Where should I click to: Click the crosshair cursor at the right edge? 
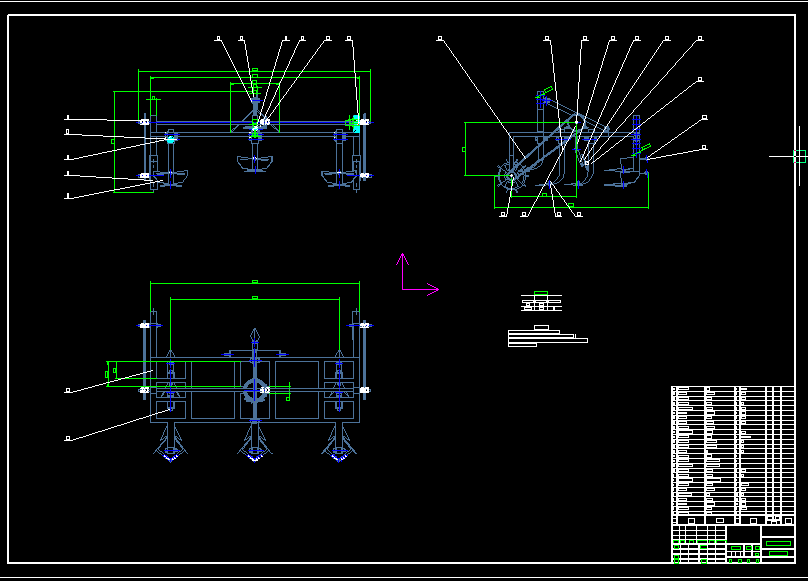pyautogui.click(x=799, y=156)
